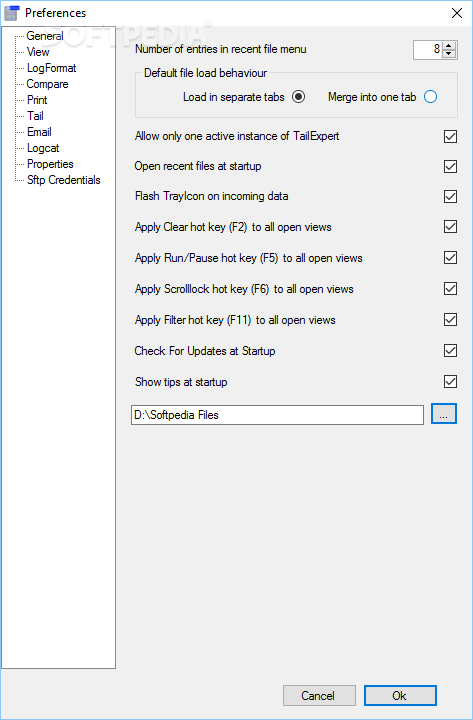Disable Show tips at startup
Image resolution: width=473 pixels, height=720 pixels.
tap(450, 382)
